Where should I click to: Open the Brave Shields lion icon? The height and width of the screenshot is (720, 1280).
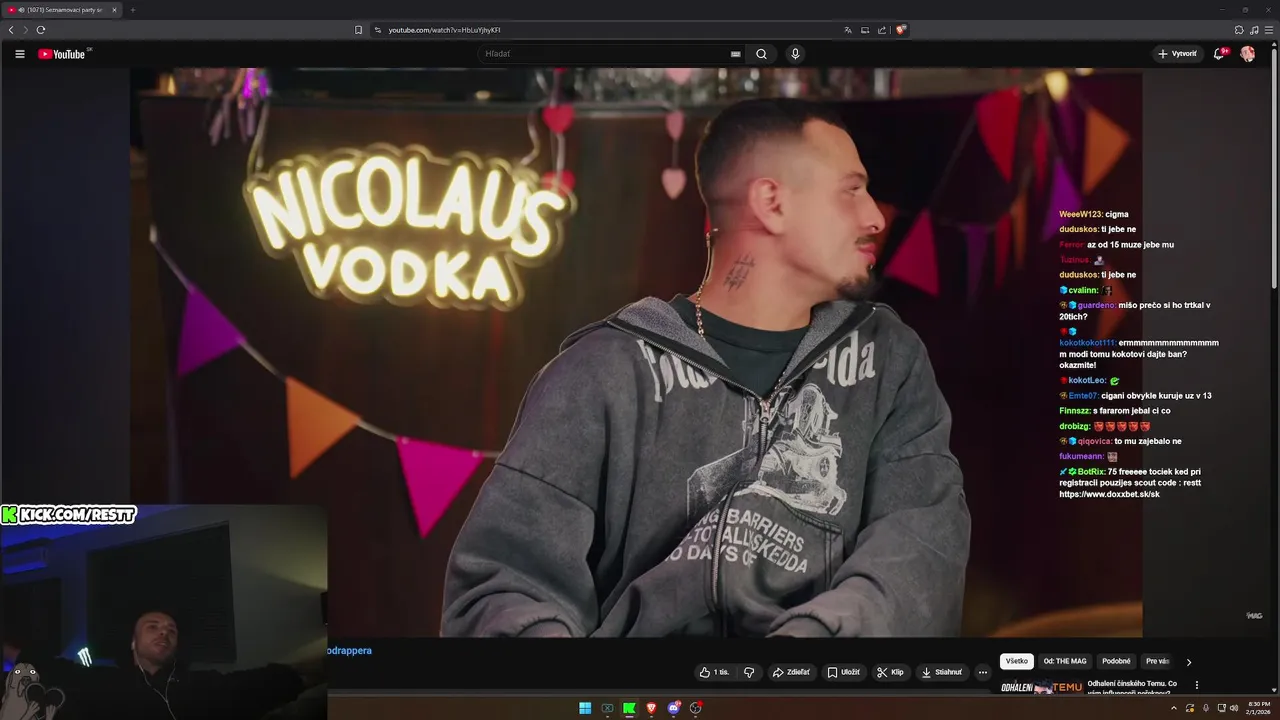point(901,30)
